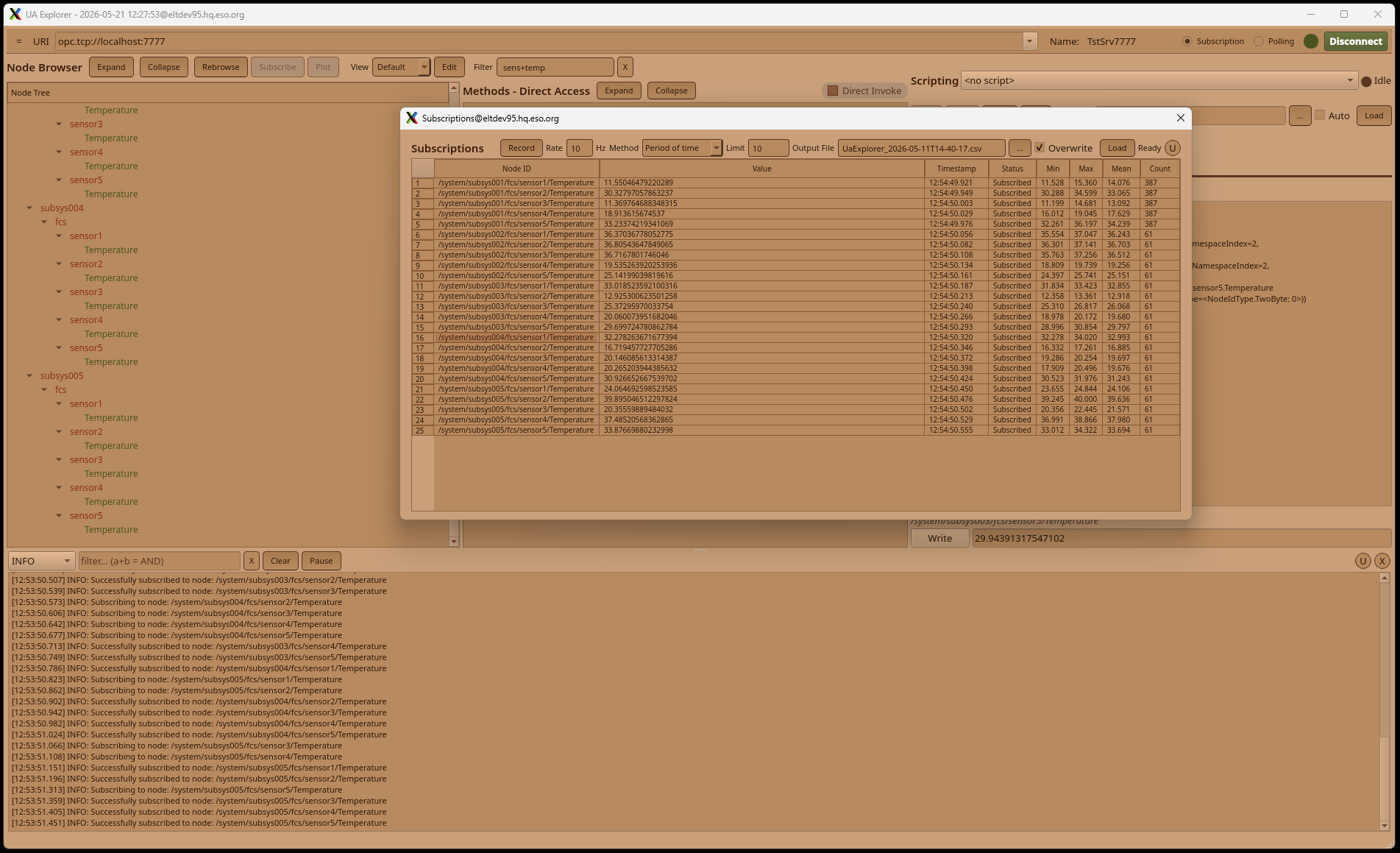Click the X icon above log panel
This screenshot has height=853, width=1400.
click(x=1382, y=561)
